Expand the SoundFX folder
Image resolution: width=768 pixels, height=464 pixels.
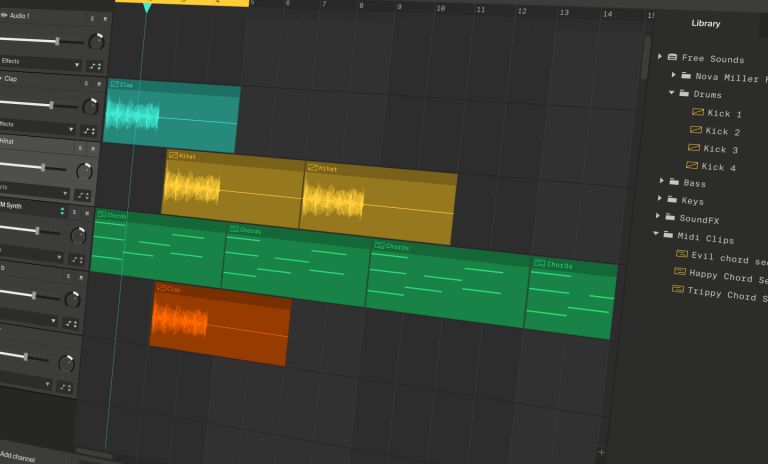coord(658,216)
